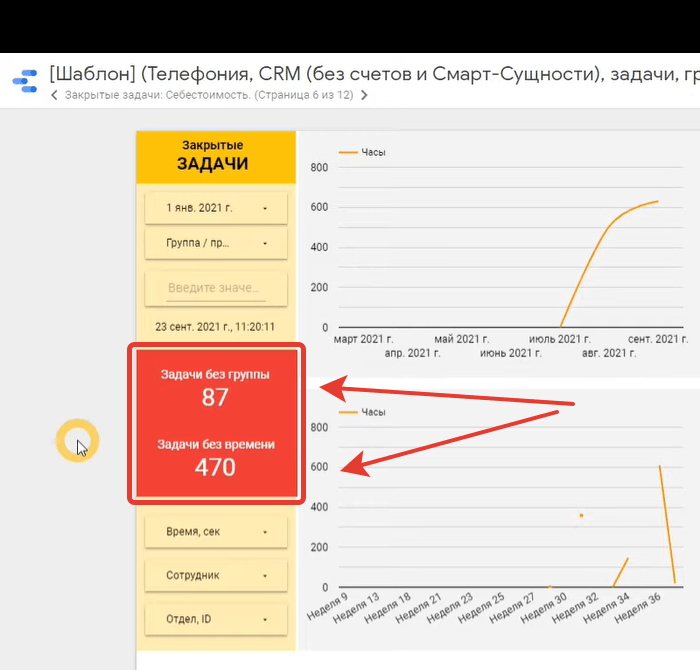This screenshot has width=700, height=670.
Task: Go to previous report page chevron
Action: click(54, 96)
